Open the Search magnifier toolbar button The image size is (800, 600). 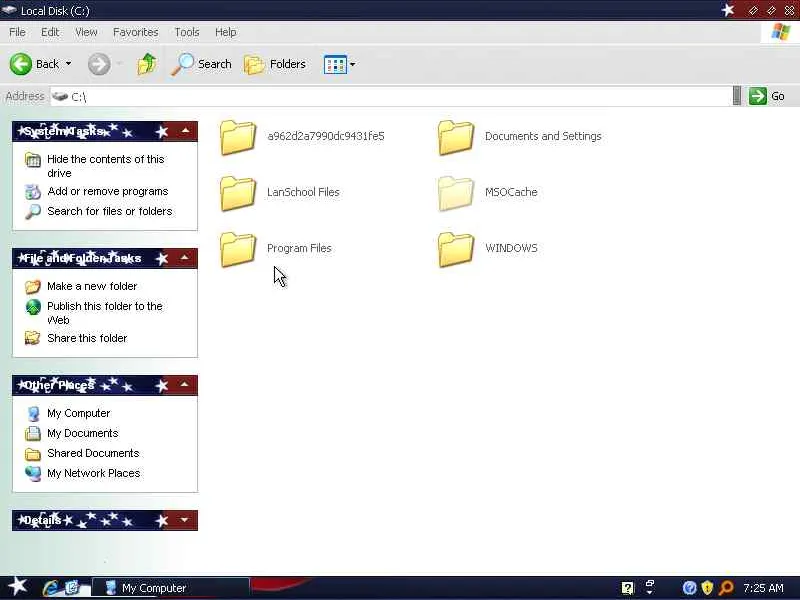click(x=201, y=64)
